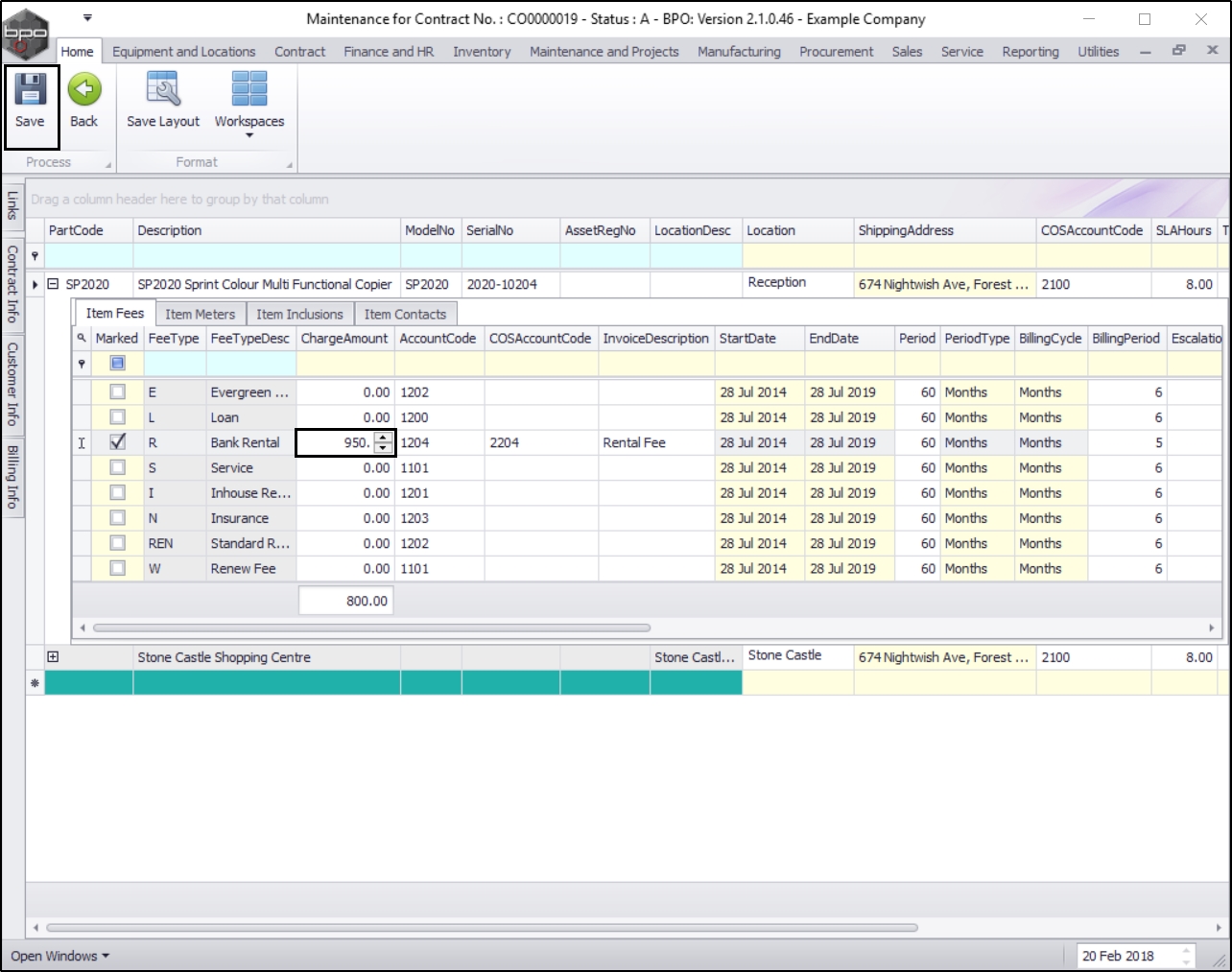Toggle the Marked checkbox for Evergreen row

117,391
